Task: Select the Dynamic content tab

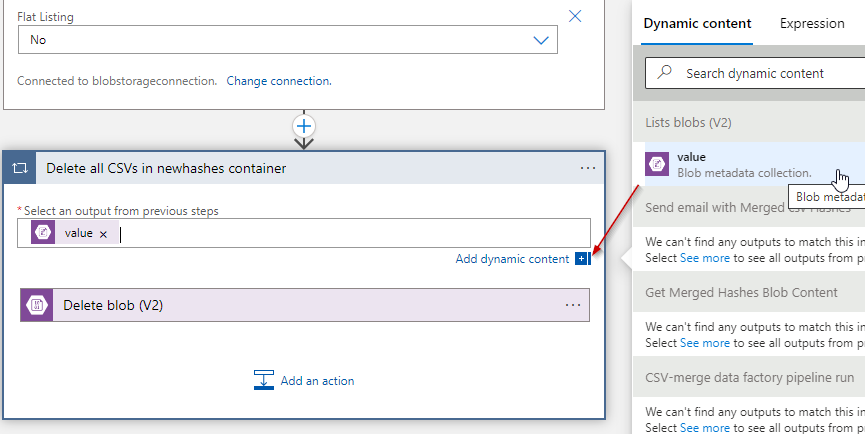Action: coord(697,24)
